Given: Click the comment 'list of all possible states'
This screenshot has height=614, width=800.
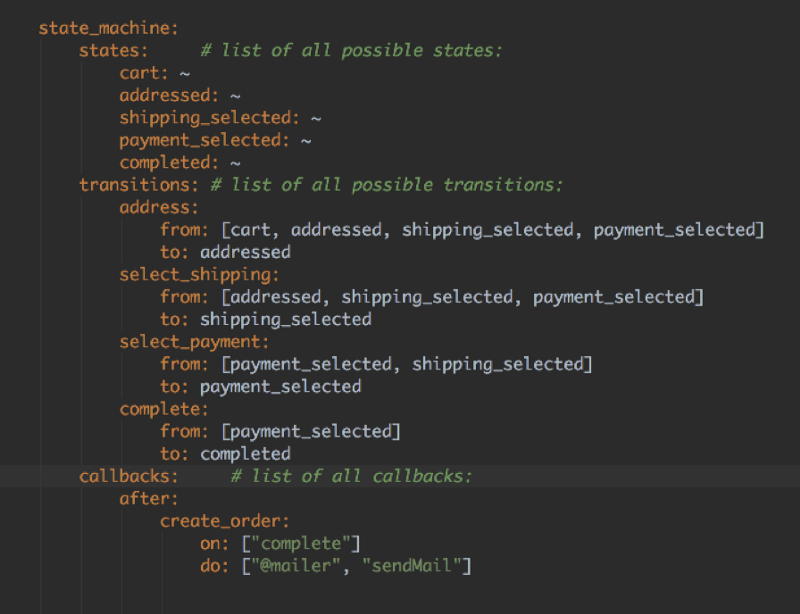Looking at the screenshot, I should click(x=352, y=51).
